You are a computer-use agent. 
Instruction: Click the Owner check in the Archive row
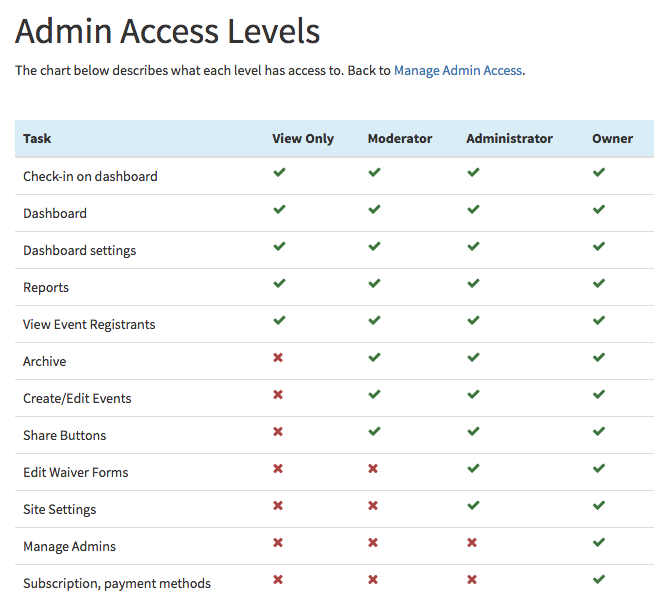coord(599,357)
